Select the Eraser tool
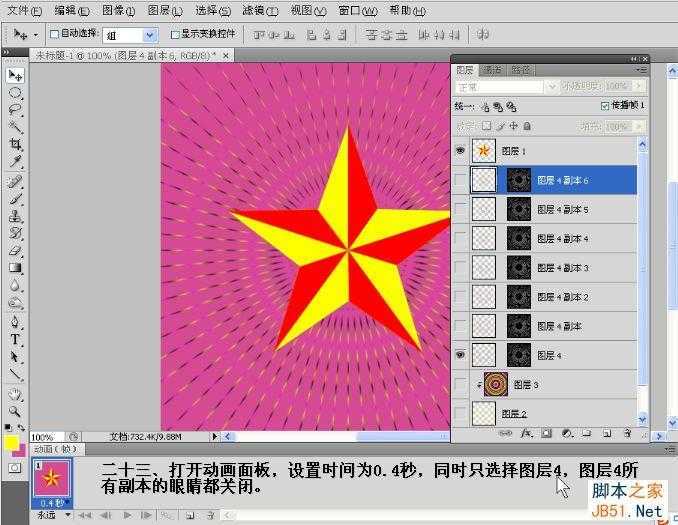The height and width of the screenshot is (525, 678). click(15, 250)
